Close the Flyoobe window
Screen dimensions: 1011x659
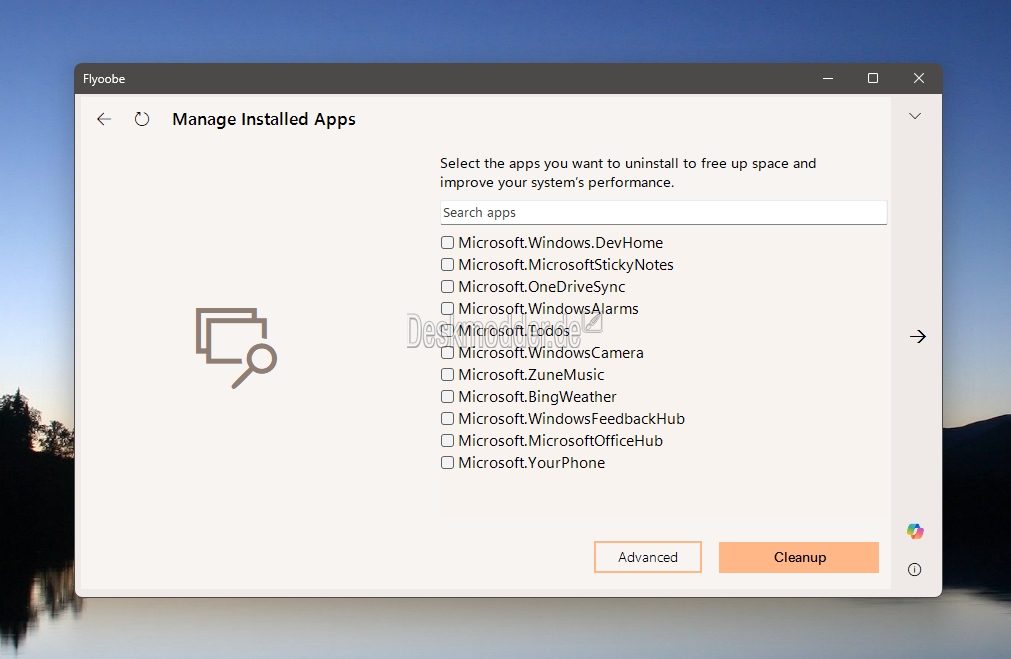919,78
